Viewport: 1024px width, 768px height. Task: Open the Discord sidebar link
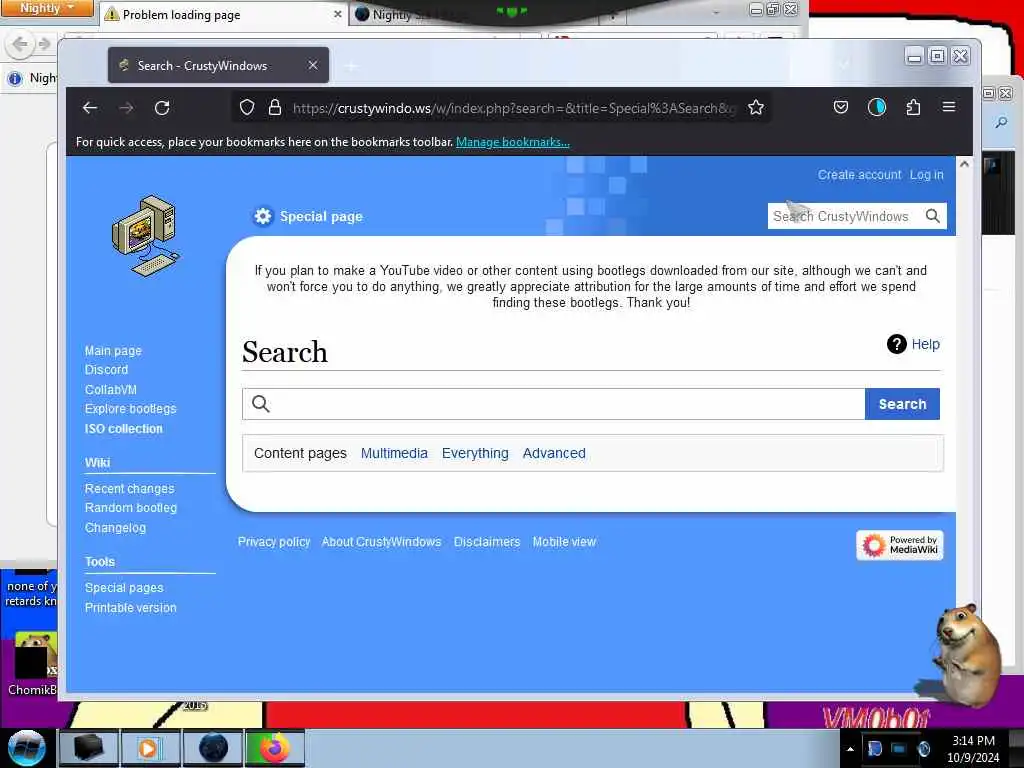pyautogui.click(x=106, y=370)
